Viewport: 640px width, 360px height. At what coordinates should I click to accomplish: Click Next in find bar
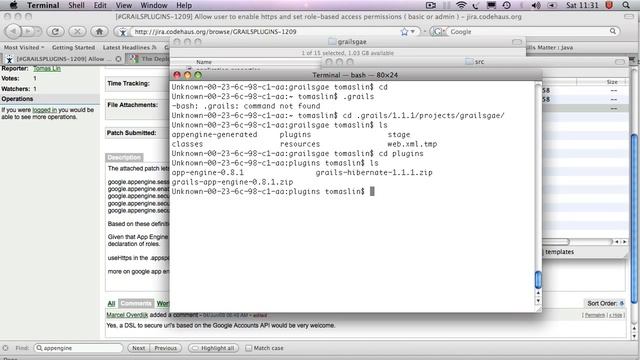(x=138, y=348)
